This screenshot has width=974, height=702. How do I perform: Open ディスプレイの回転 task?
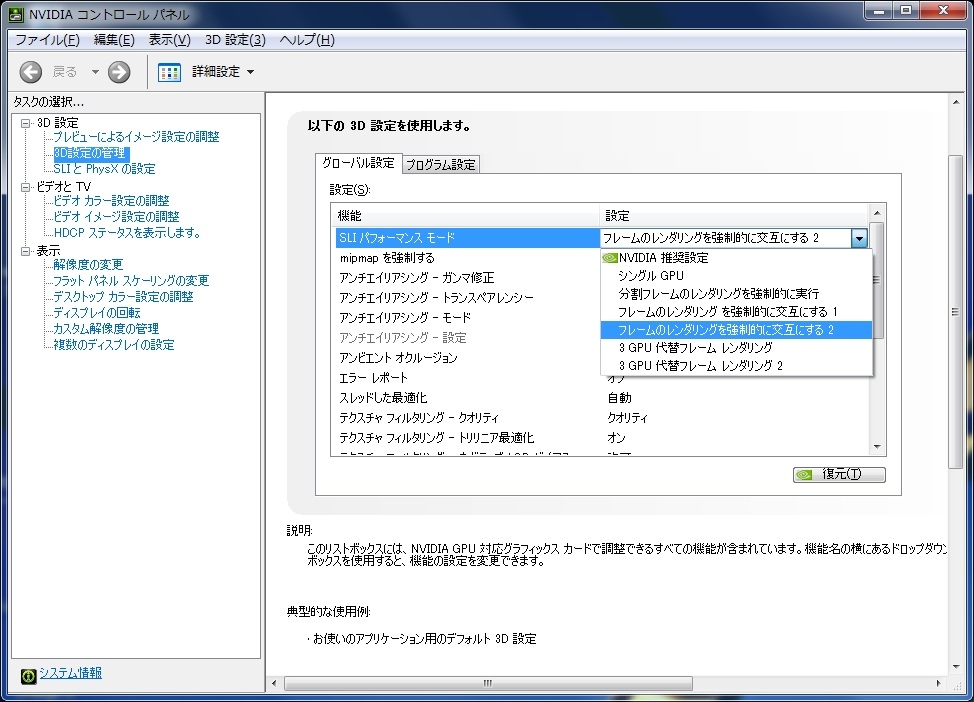(97, 312)
